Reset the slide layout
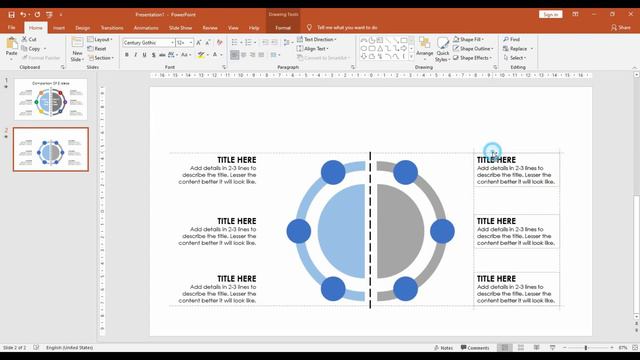 pyautogui.click(x=97, y=49)
